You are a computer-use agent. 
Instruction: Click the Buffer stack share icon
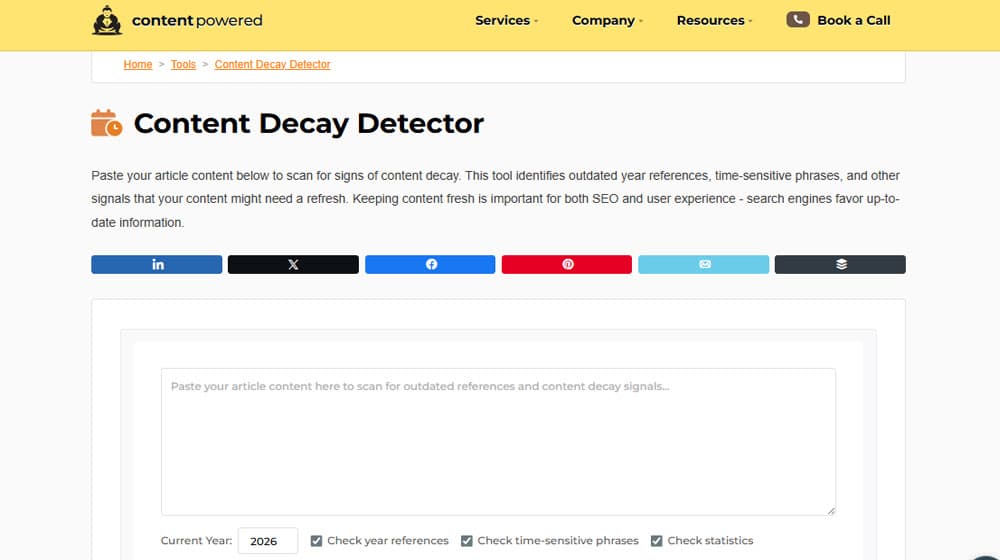[840, 264]
